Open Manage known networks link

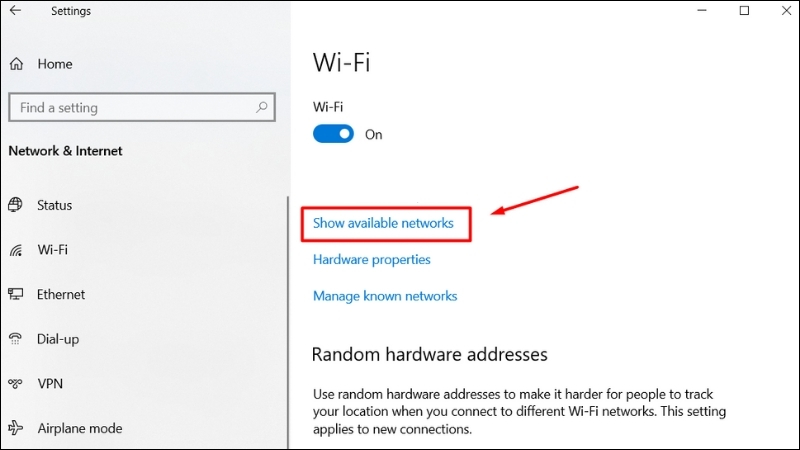tap(385, 296)
